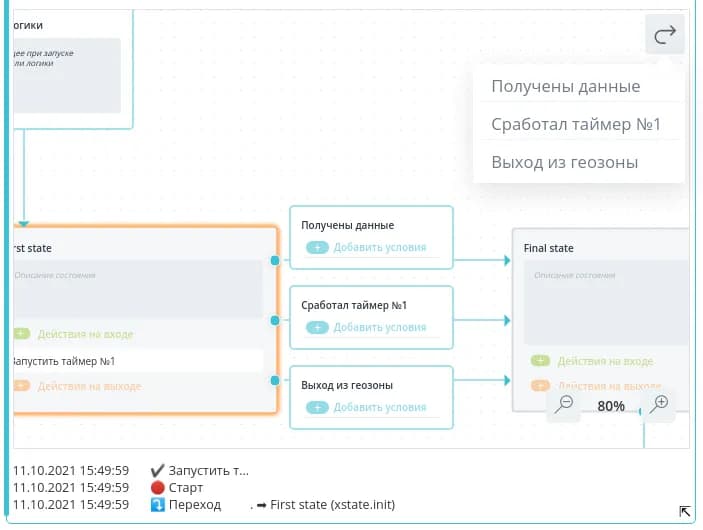Click plus icon for First state entry actions

(x=22, y=334)
